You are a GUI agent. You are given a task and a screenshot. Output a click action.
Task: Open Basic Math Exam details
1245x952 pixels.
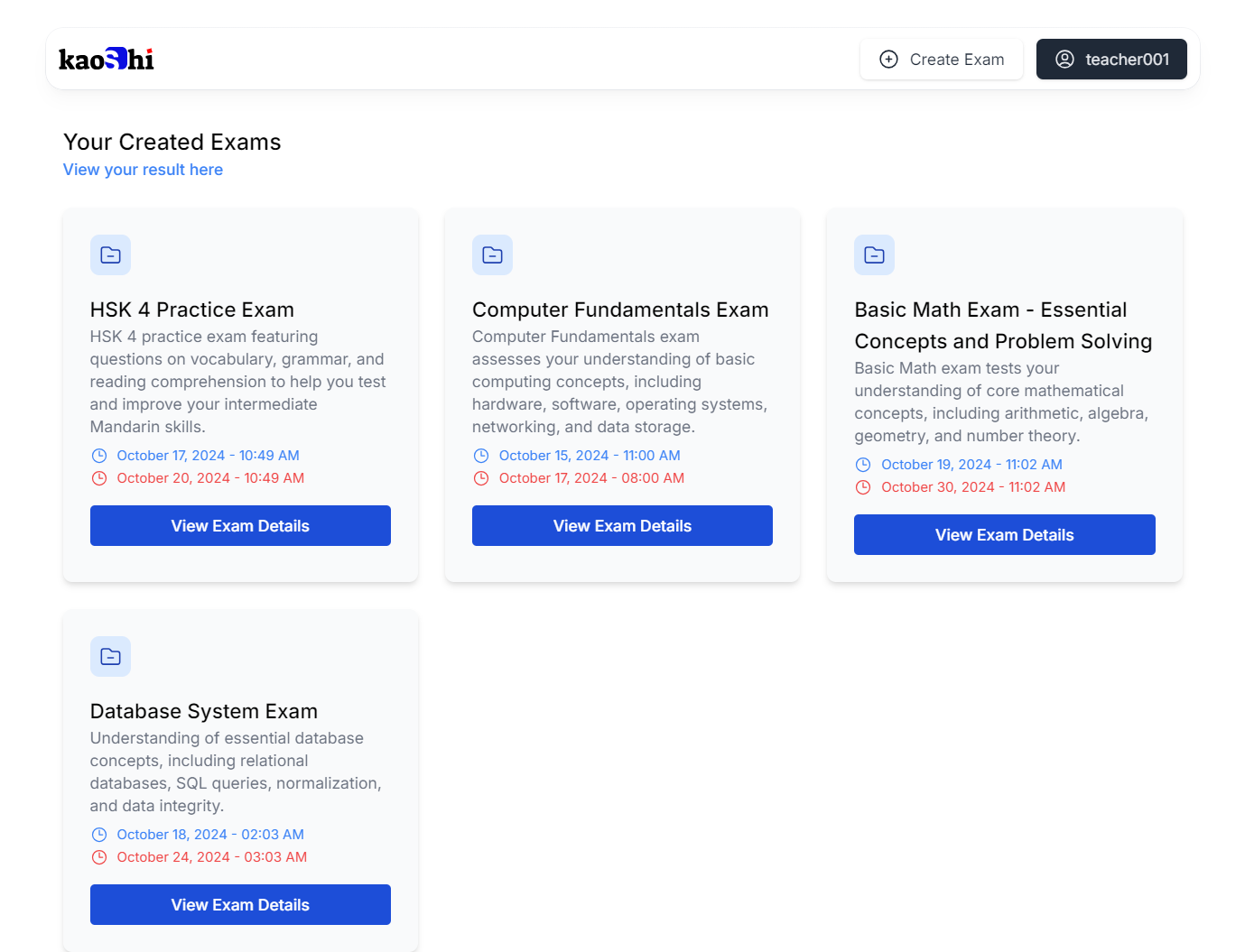pyautogui.click(x=1004, y=535)
